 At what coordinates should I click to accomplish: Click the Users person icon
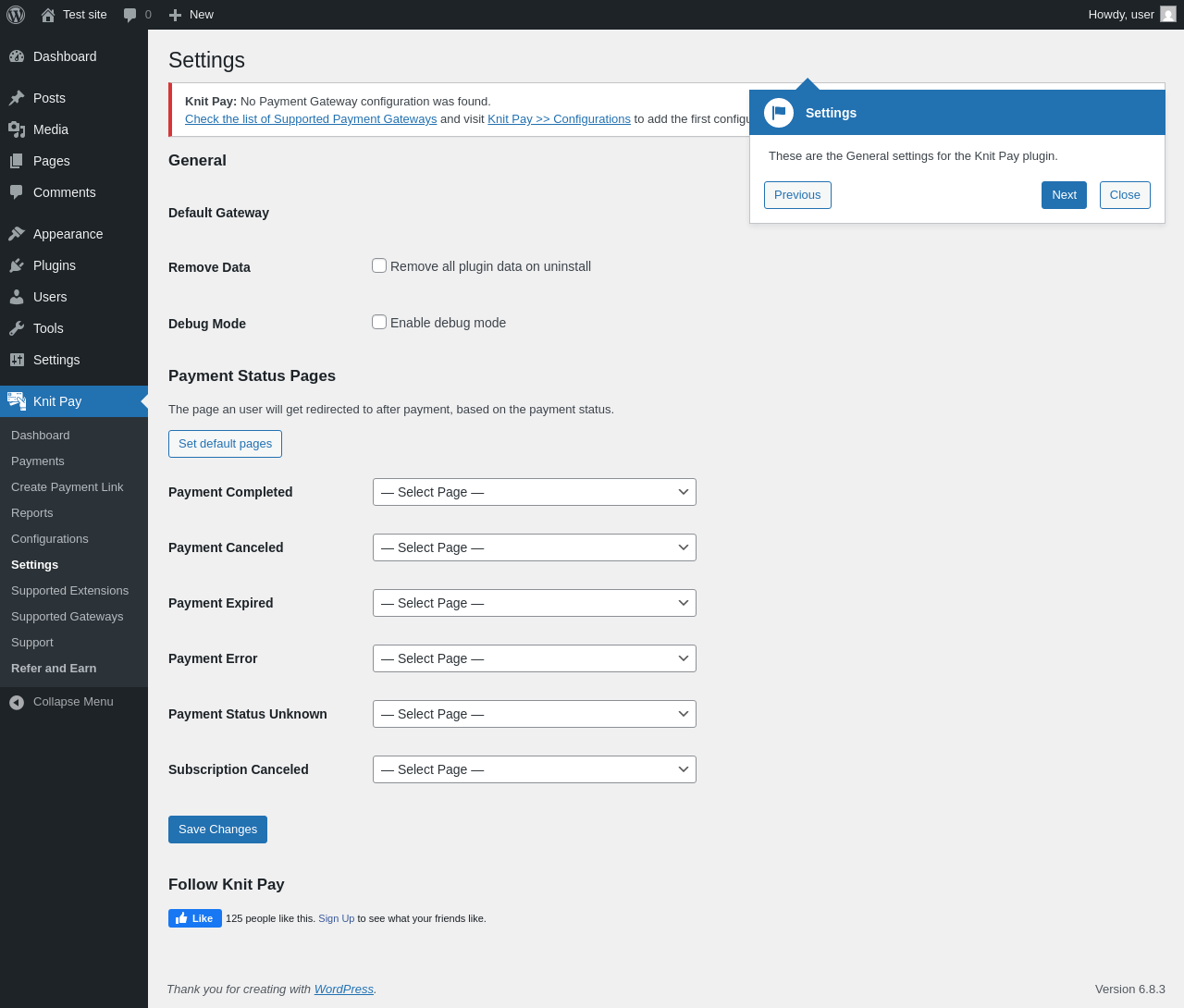click(x=17, y=297)
